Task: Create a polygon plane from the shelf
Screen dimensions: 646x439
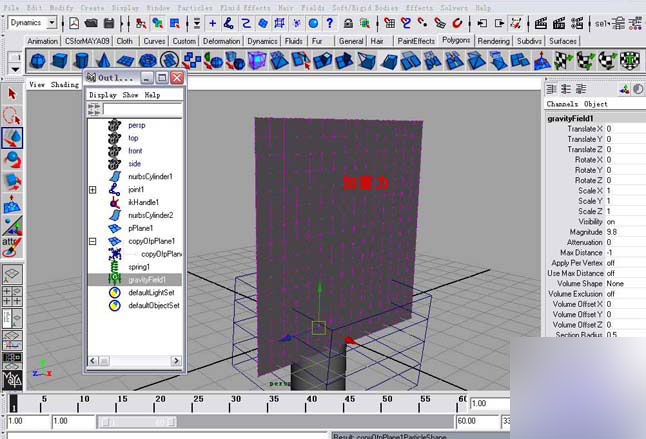Action: [x=125, y=61]
